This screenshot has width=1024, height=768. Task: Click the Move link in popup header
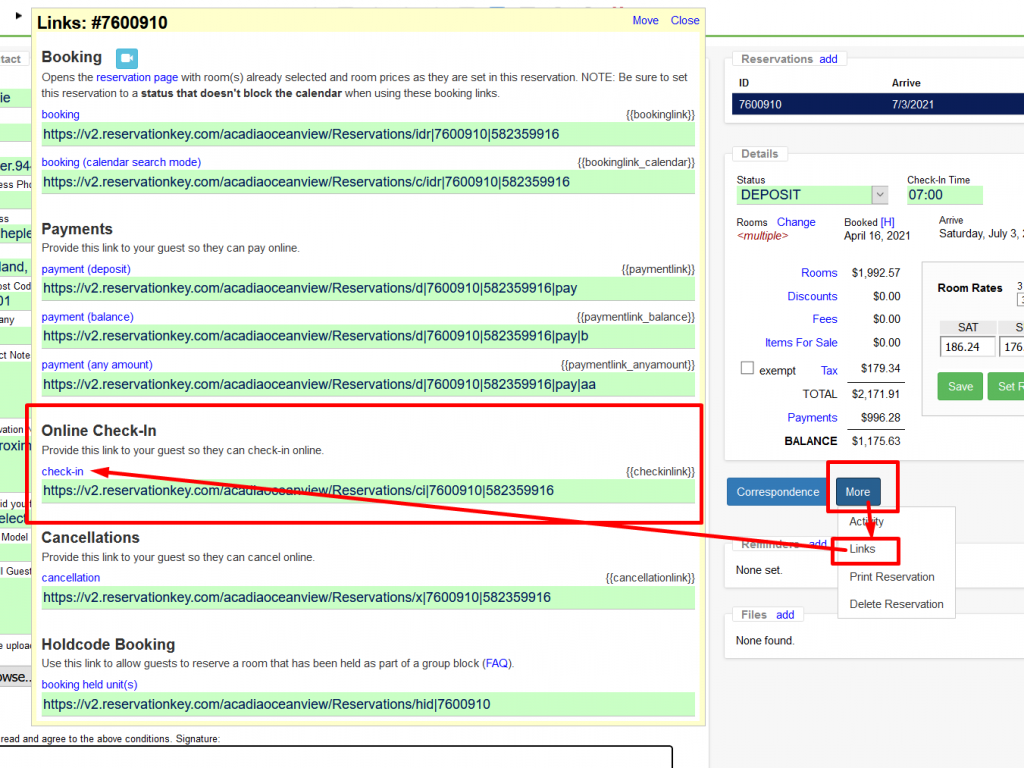click(x=645, y=20)
